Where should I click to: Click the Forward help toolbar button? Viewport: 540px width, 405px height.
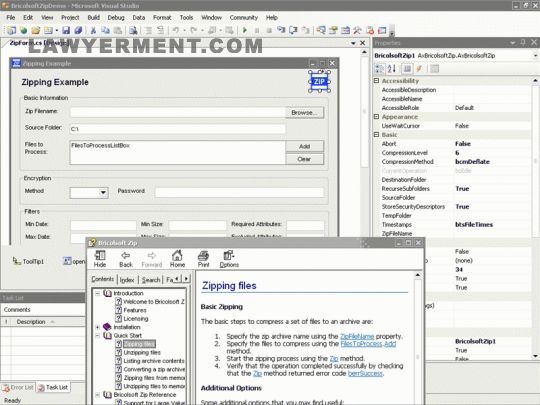tap(152, 259)
